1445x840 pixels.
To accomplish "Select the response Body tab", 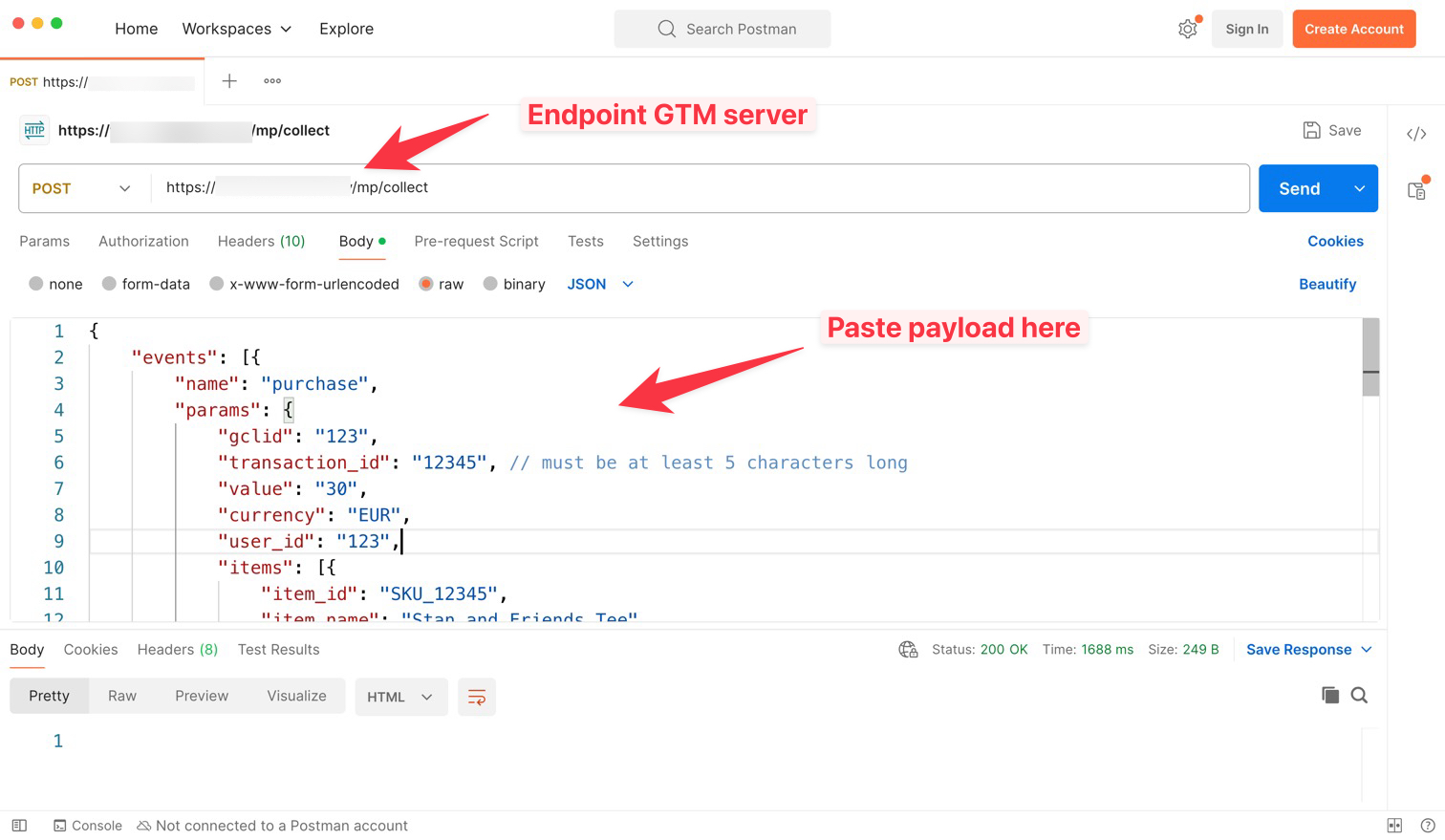I will coord(27,650).
